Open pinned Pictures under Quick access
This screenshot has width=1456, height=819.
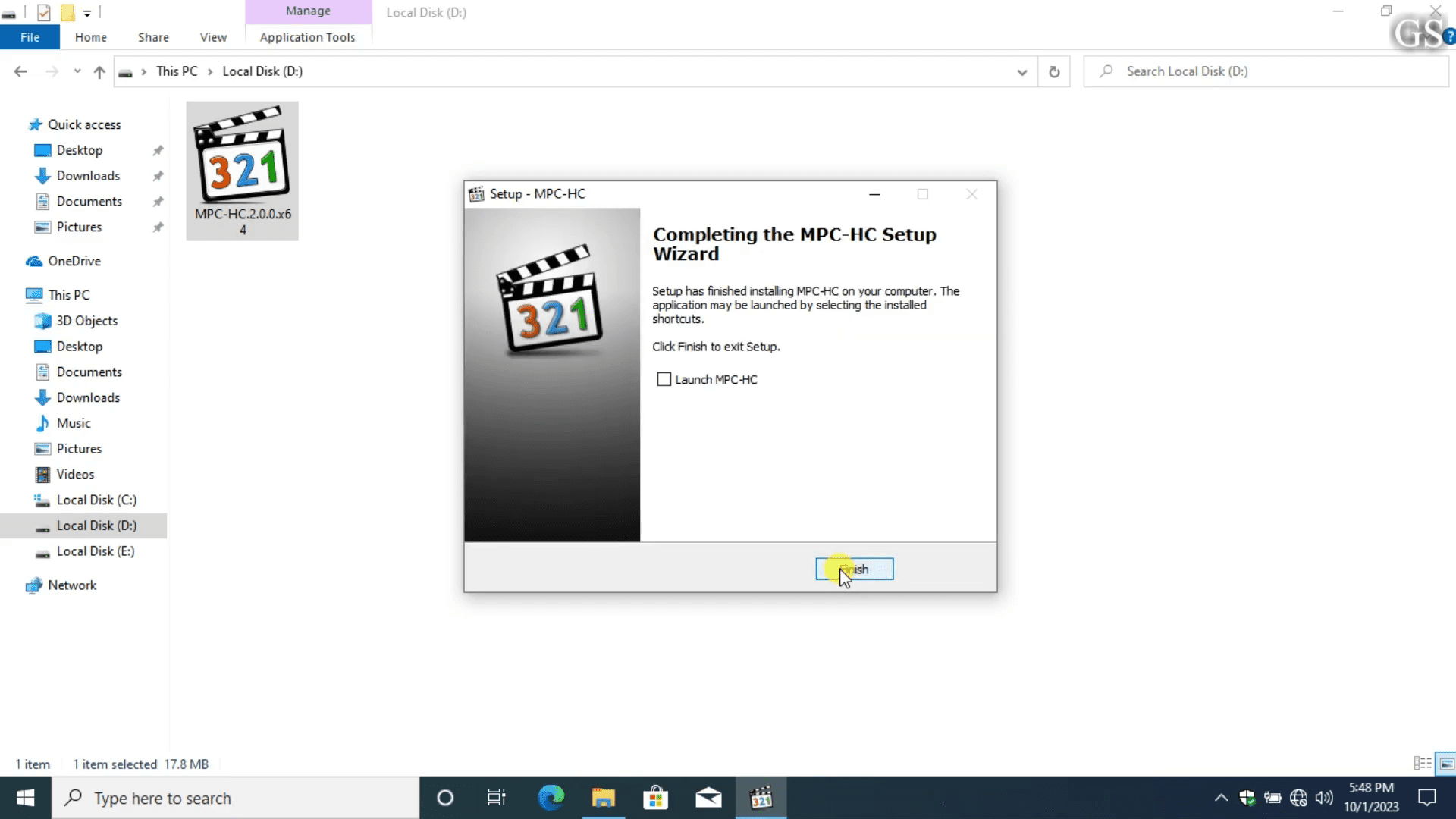click(x=79, y=227)
